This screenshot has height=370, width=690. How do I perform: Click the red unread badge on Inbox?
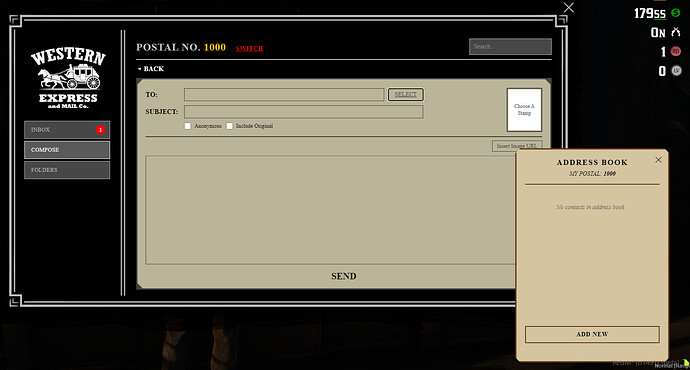(100, 130)
